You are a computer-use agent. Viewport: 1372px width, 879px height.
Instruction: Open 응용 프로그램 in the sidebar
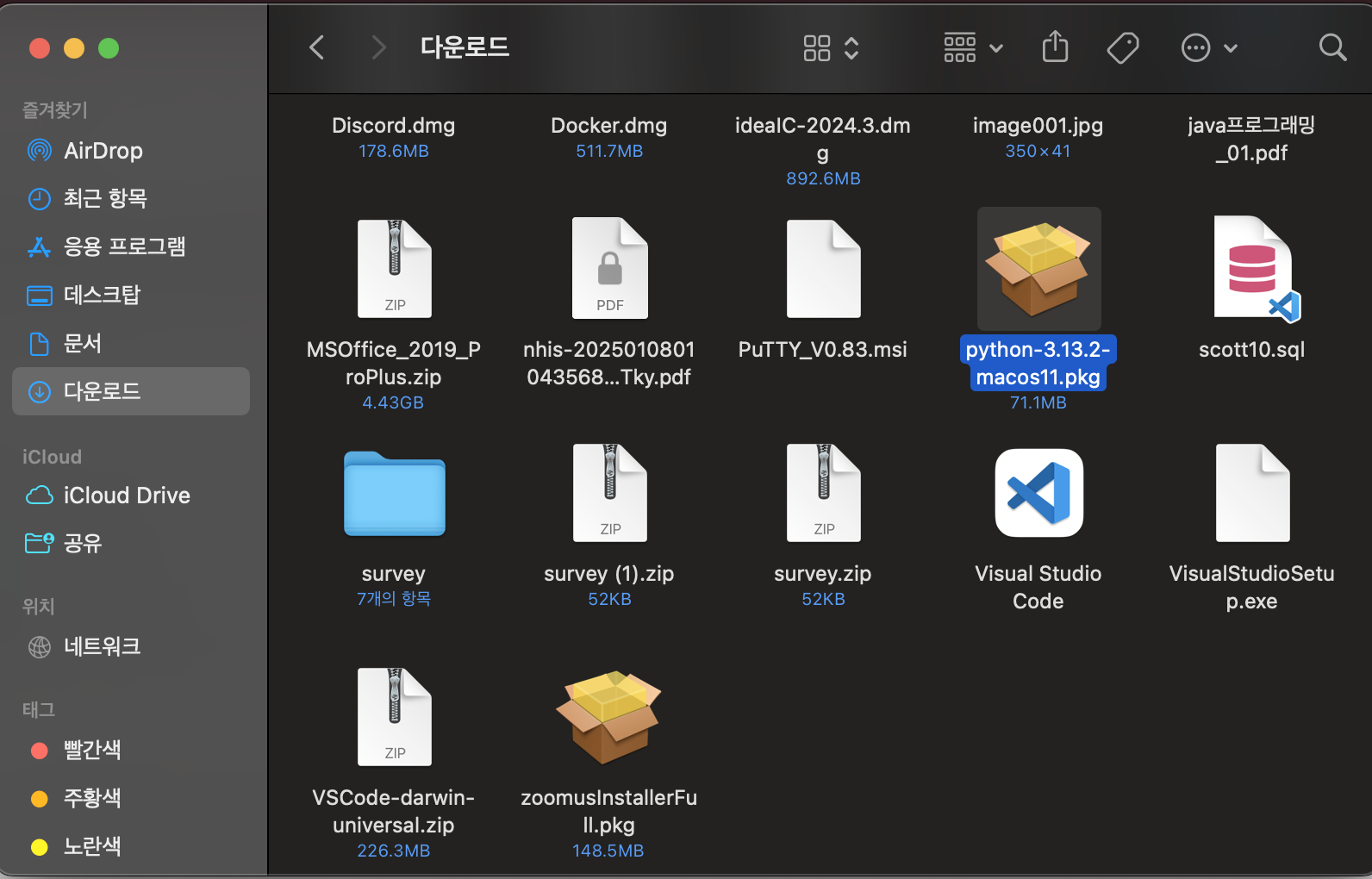pos(131,247)
